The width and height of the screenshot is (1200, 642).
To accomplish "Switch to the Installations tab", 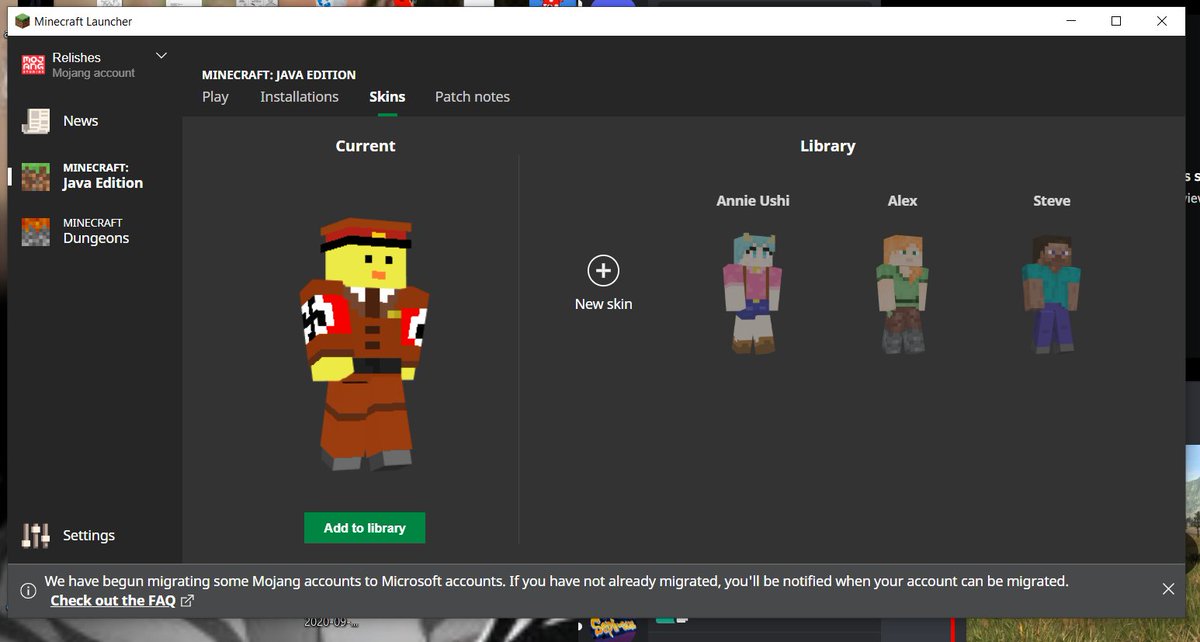I will [299, 97].
